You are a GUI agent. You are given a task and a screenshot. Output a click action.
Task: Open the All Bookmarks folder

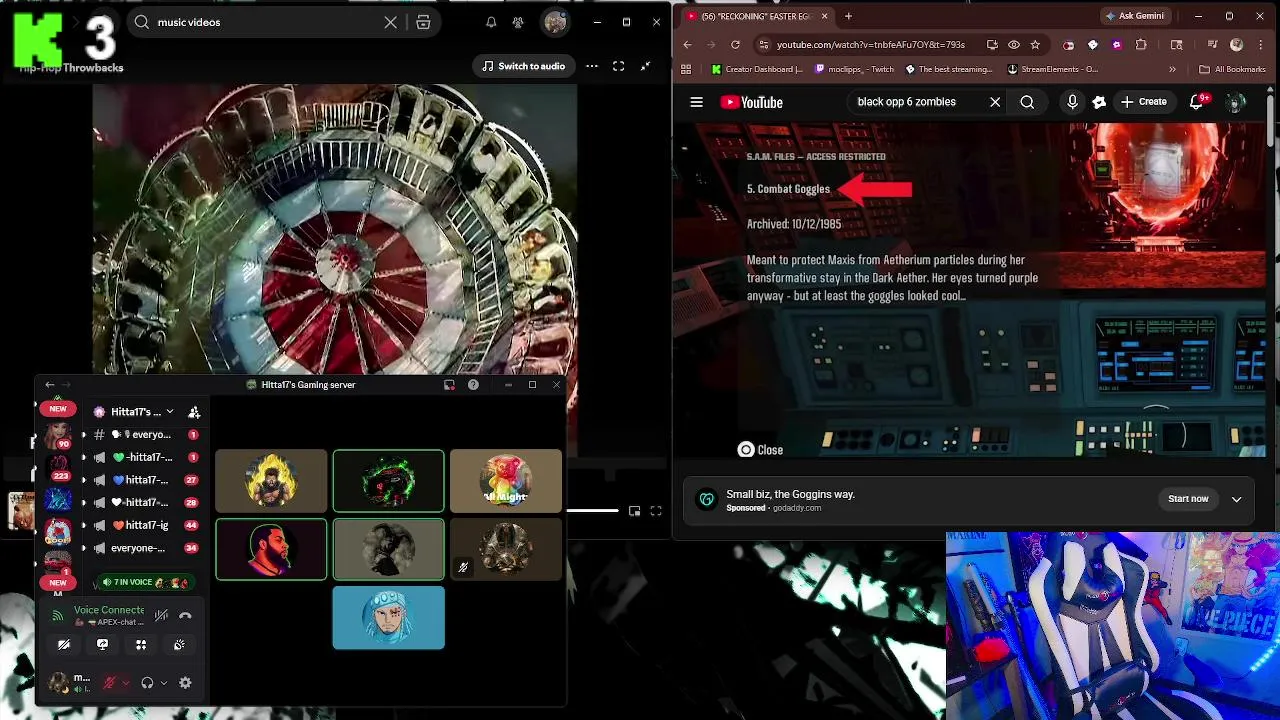(1232, 69)
